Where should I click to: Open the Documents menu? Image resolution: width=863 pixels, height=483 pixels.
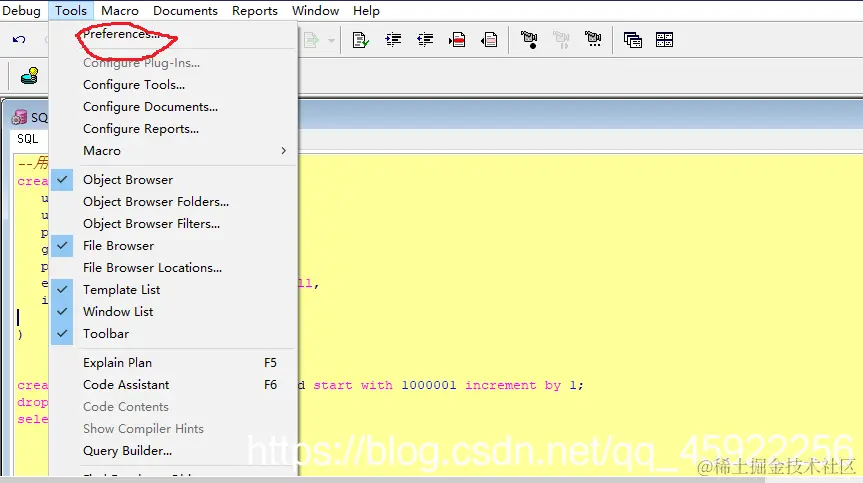(x=185, y=11)
